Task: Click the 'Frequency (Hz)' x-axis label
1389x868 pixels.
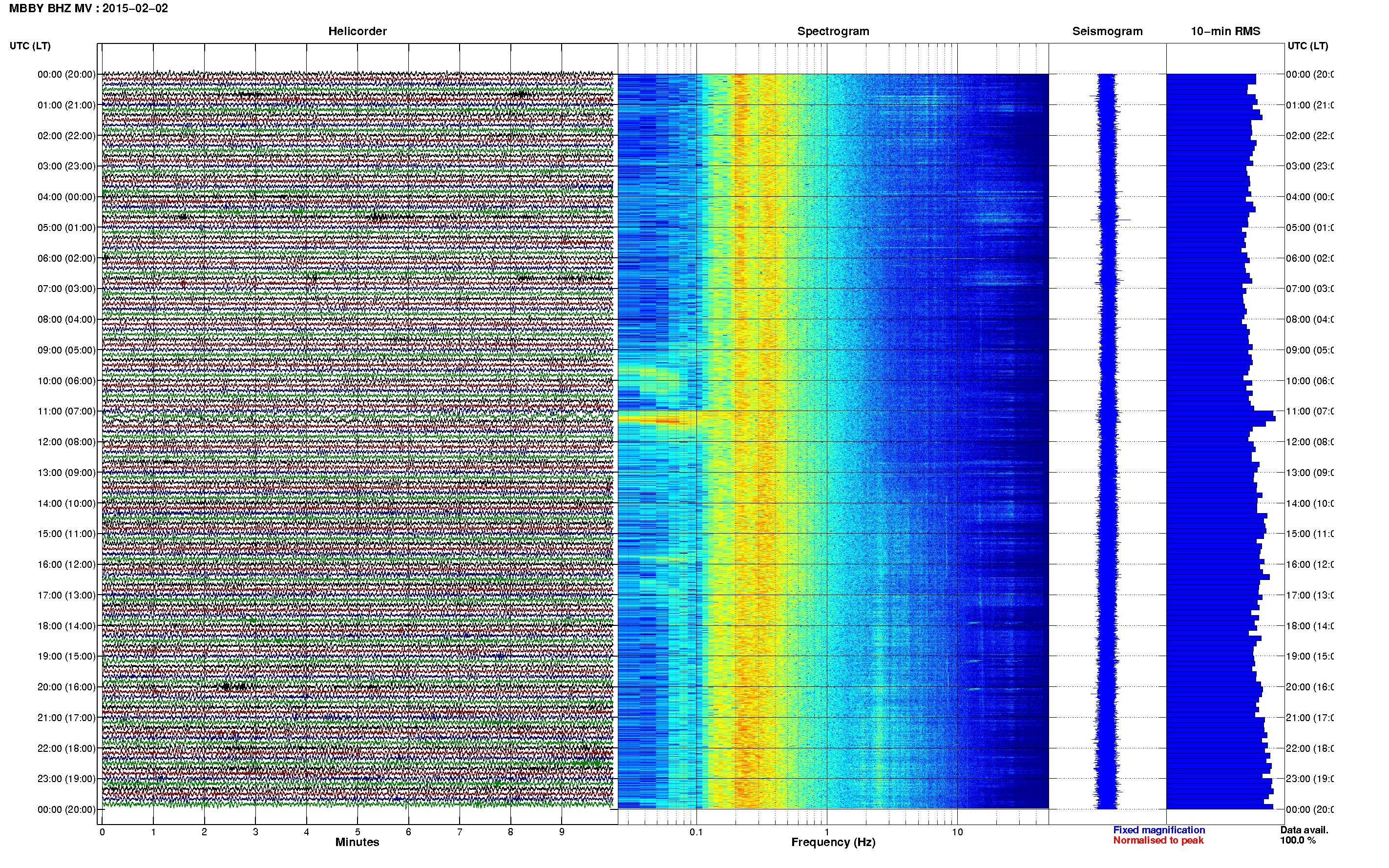Action: [833, 843]
